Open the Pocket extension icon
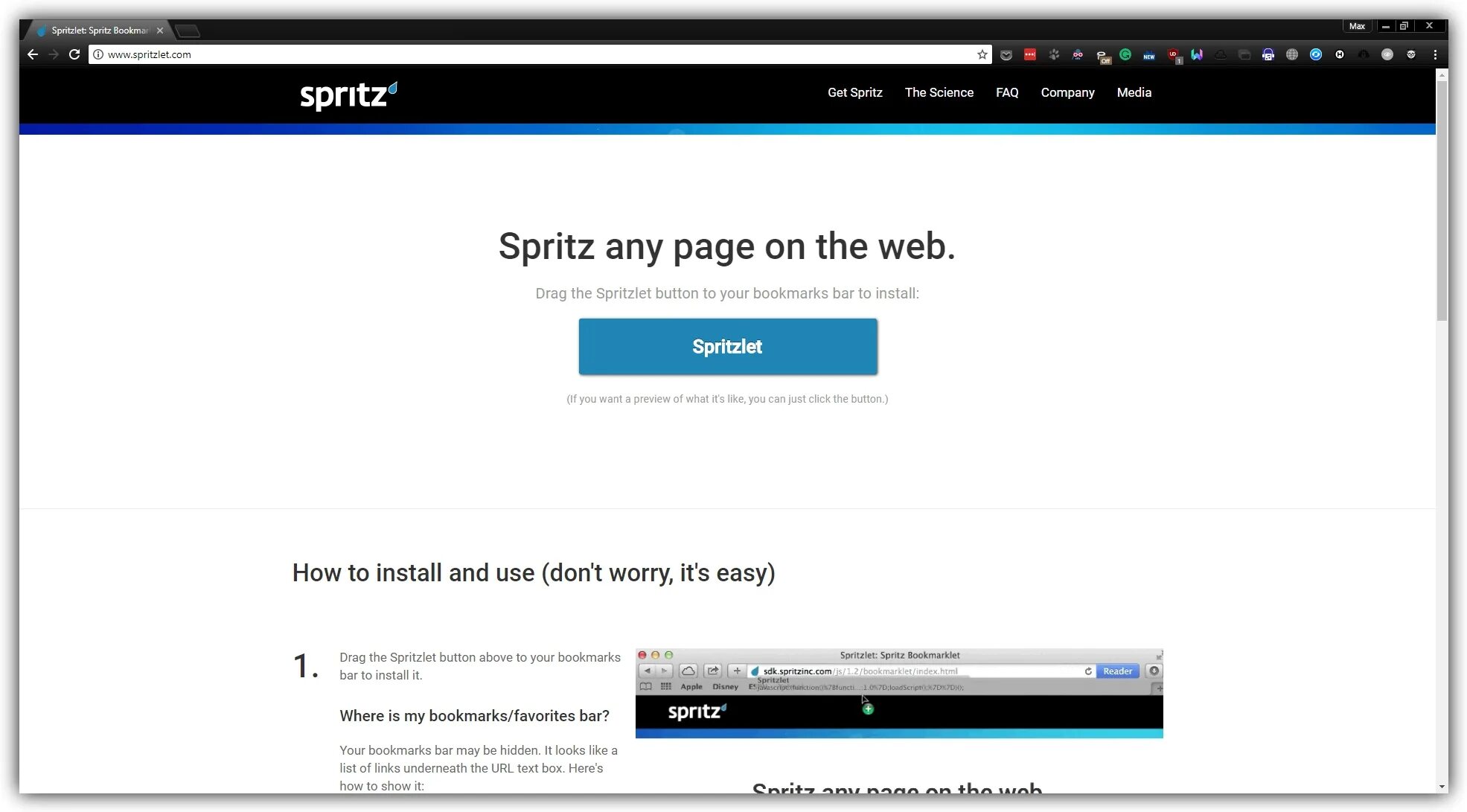The width and height of the screenshot is (1467, 812). click(x=1006, y=54)
